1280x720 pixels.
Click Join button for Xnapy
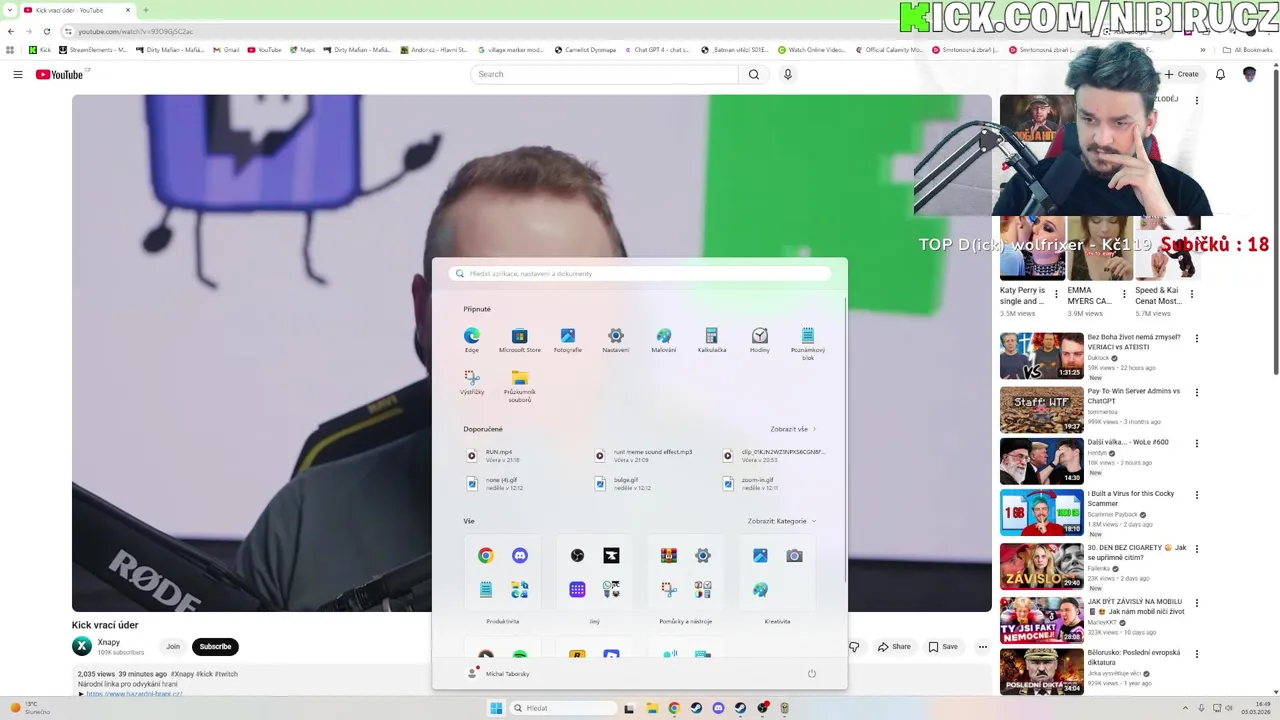[173, 647]
